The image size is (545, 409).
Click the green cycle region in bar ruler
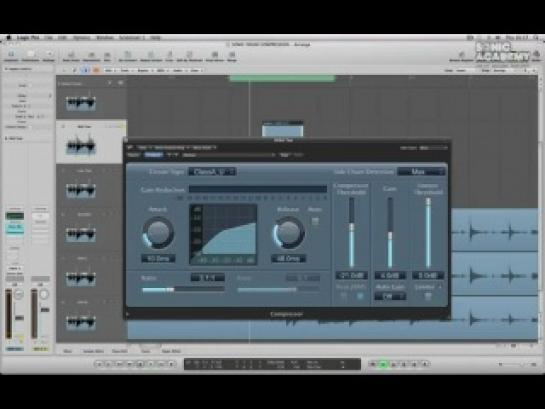tap(283, 78)
